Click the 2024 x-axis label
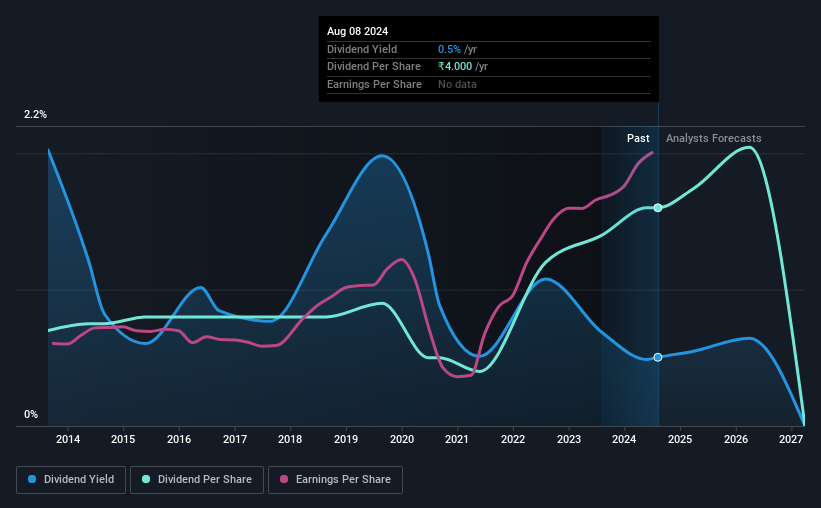This screenshot has width=821, height=508. point(624,439)
